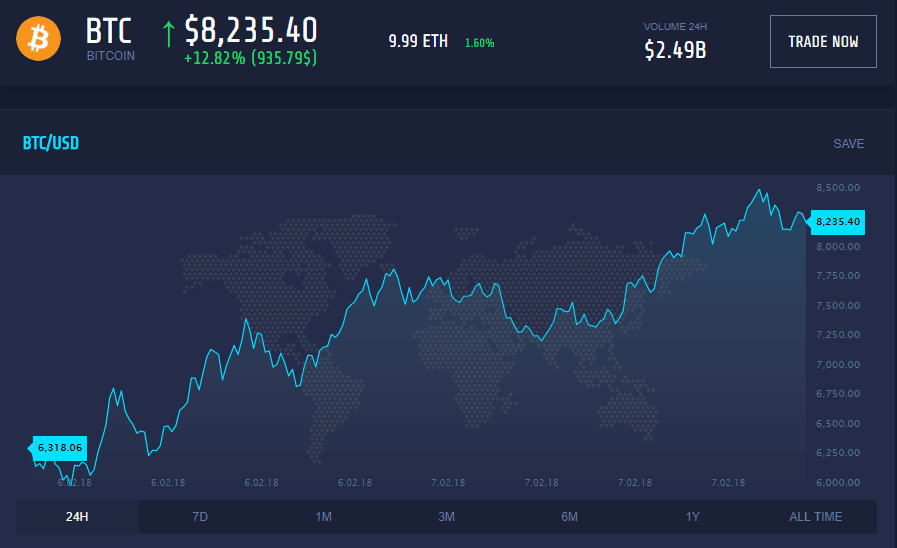
Task: Click the 6,318.06 starting price marker
Action: (x=59, y=447)
